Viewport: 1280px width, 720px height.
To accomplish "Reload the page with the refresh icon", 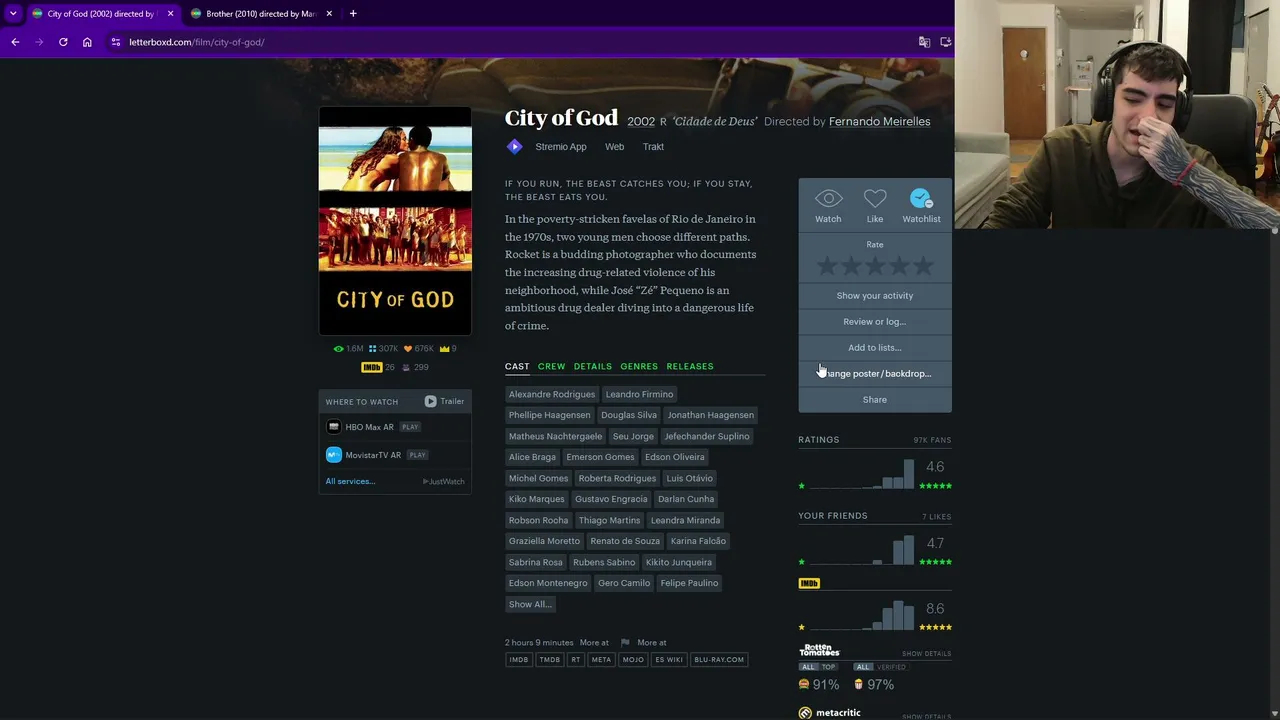I will point(63,42).
